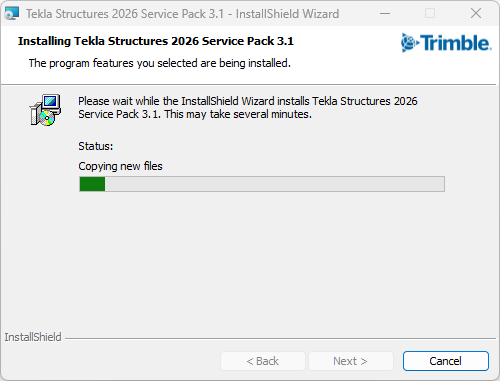Image resolution: width=500 pixels, height=381 pixels.
Task: Click the Trimble wordmark text
Action: pos(456,43)
